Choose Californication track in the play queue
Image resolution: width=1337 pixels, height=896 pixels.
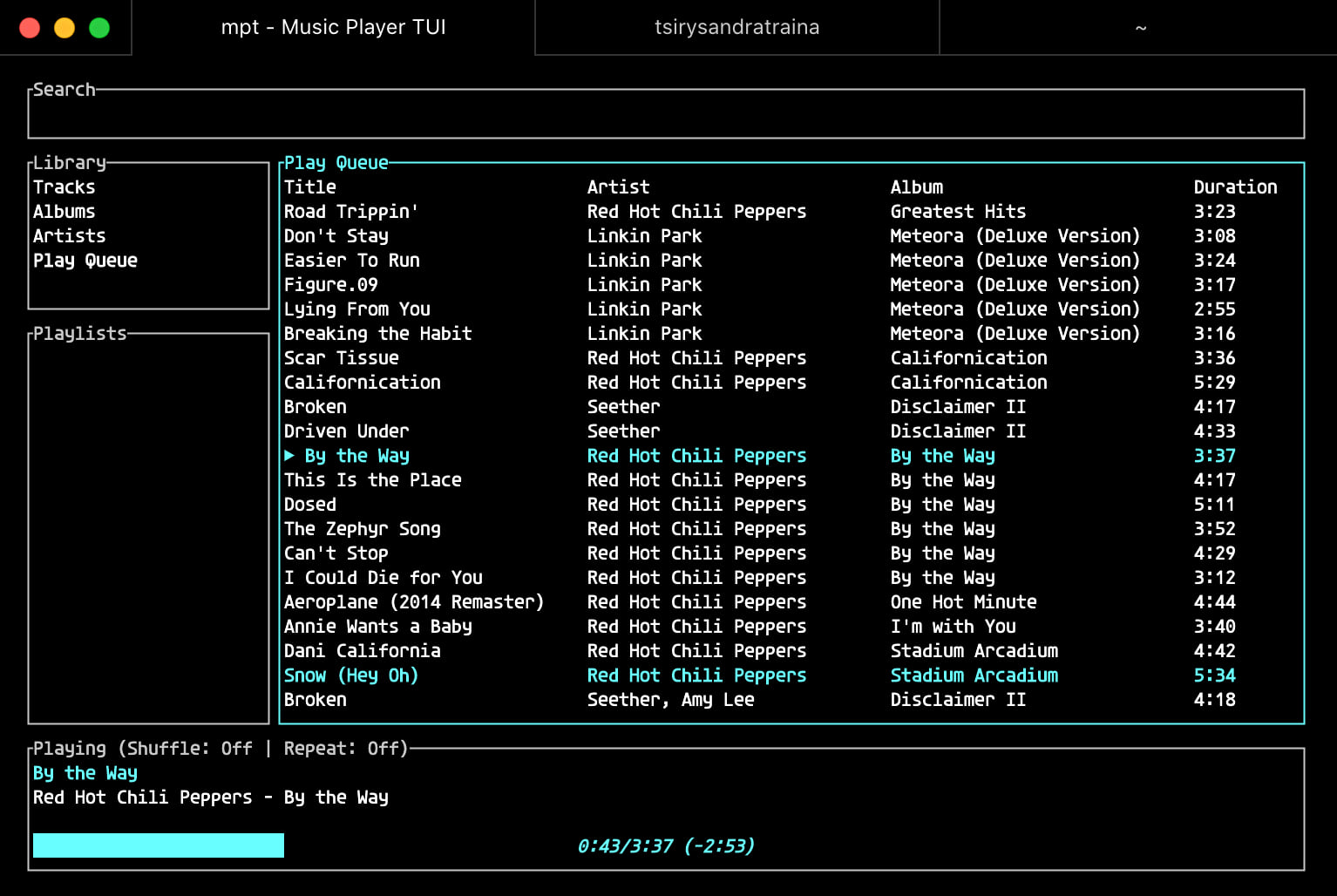pyautogui.click(x=791, y=383)
